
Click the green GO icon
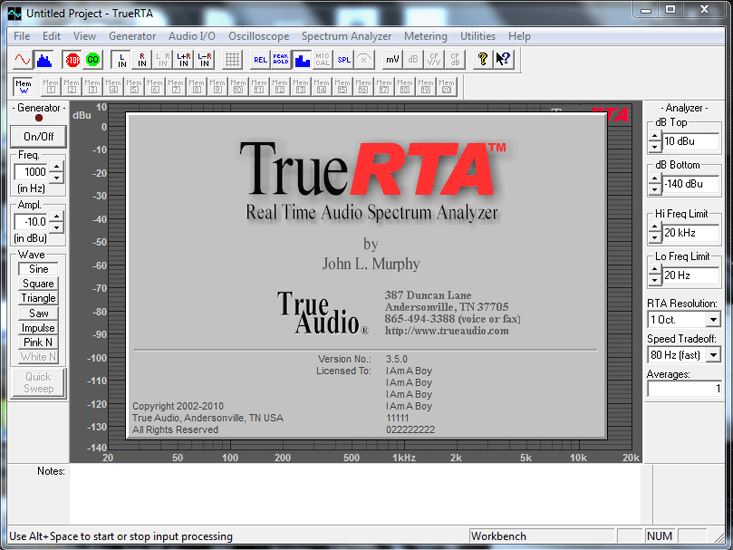[x=93, y=60]
